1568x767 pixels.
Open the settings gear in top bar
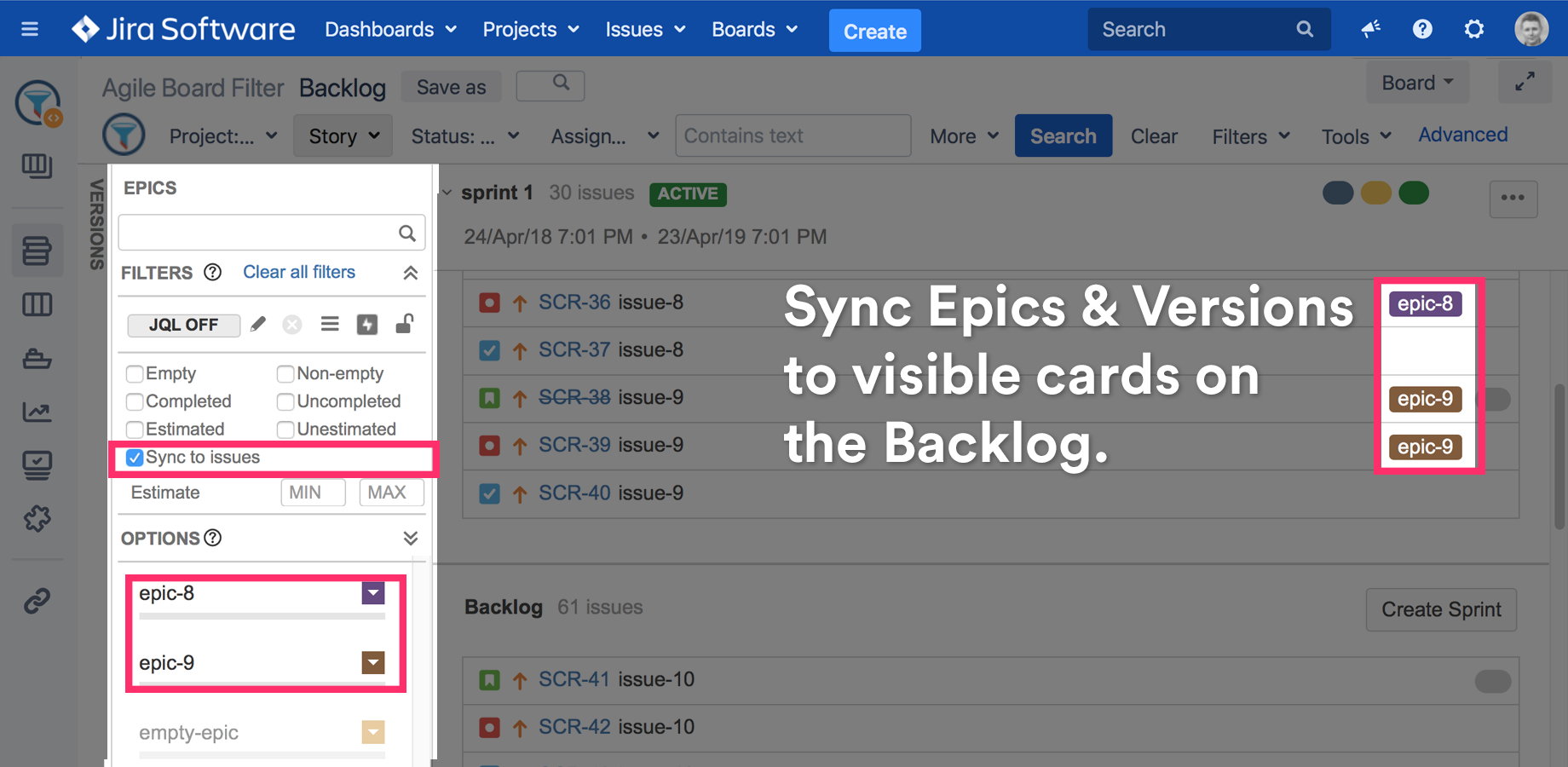1473,30
